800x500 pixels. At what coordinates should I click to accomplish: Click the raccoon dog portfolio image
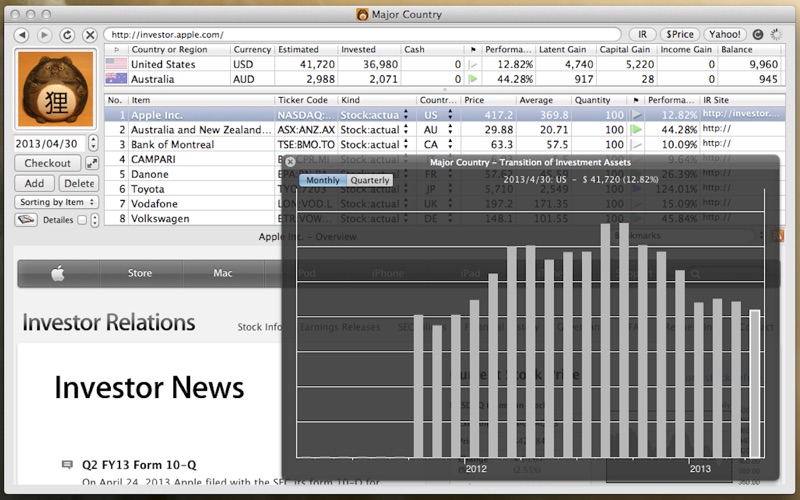56,89
